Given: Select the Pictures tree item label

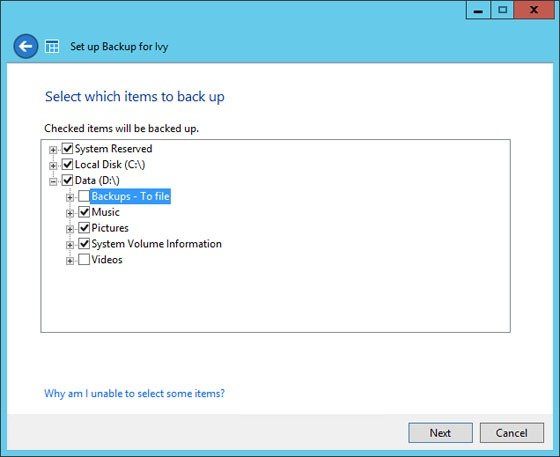Looking at the screenshot, I should click(x=110, y=228).
